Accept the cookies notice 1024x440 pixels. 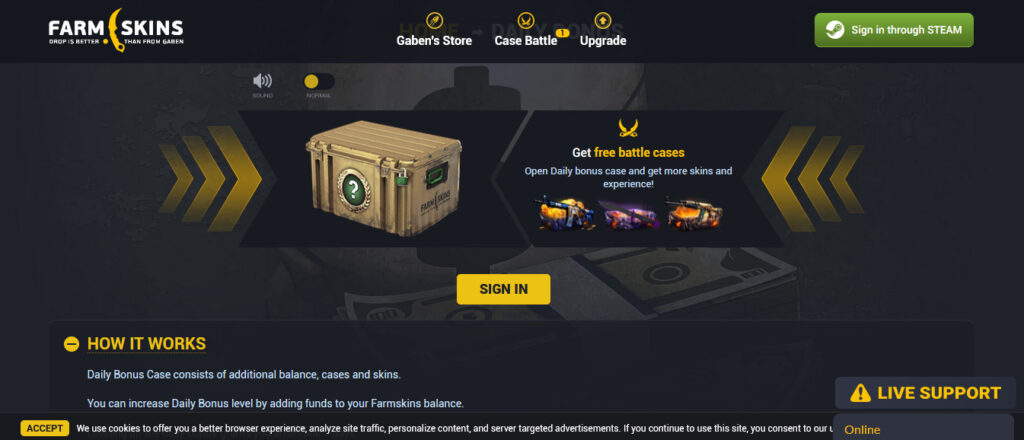click(x=45, y=428)
